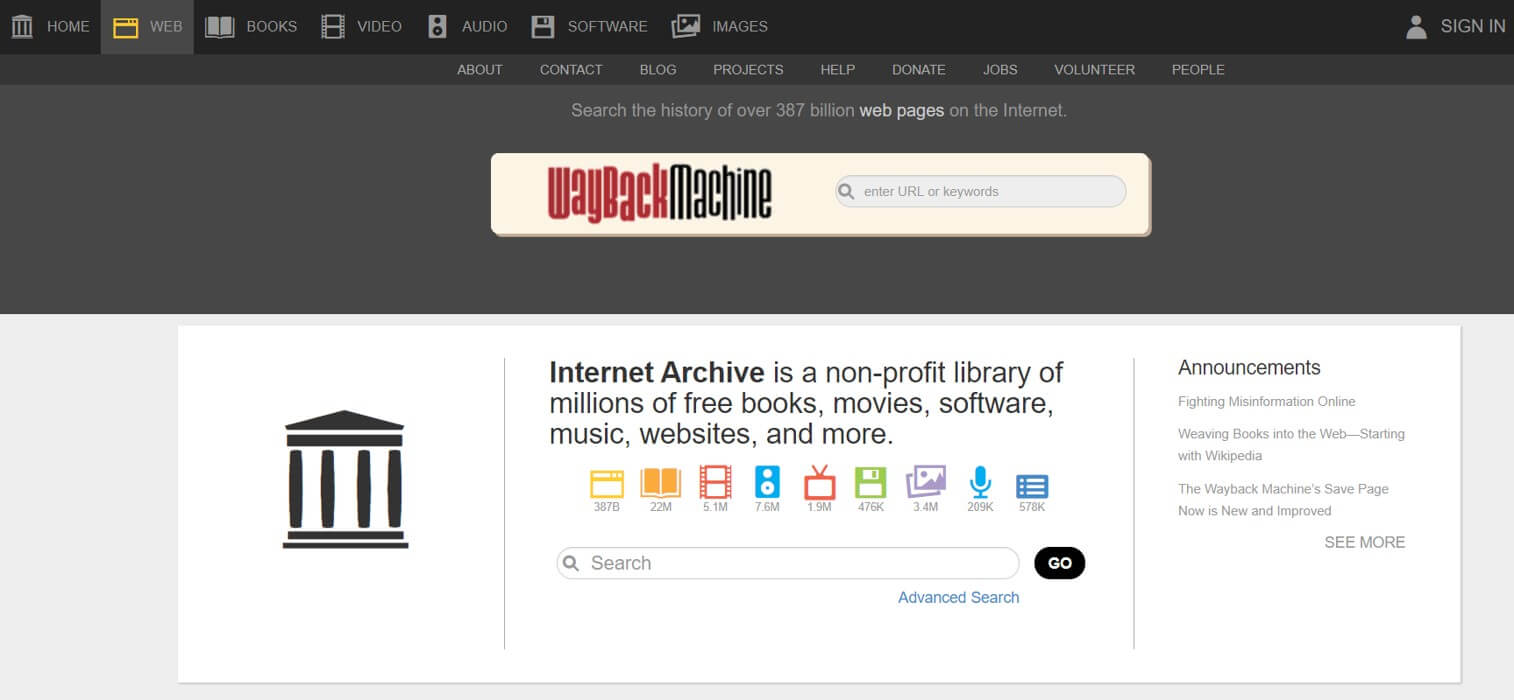Image resolution: width=1514 pixels, height=700 pixels.
Task: Click the highlighted 'web pages' link
Action: pyautogui.click(x=902, y=111)
